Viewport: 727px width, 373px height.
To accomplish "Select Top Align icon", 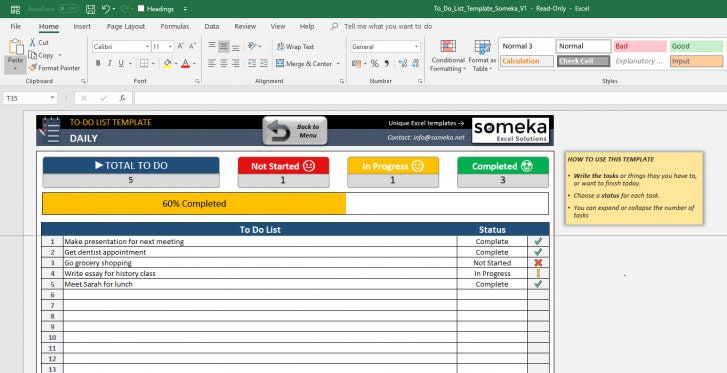I will 212,46.
